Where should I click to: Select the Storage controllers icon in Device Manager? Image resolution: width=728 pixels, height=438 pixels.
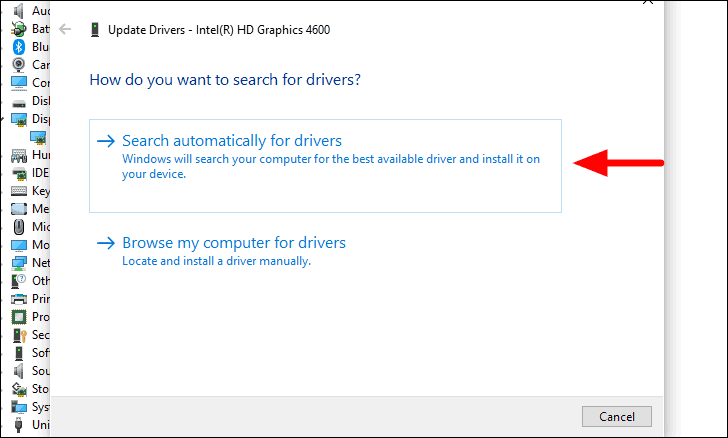click(19, 389)
